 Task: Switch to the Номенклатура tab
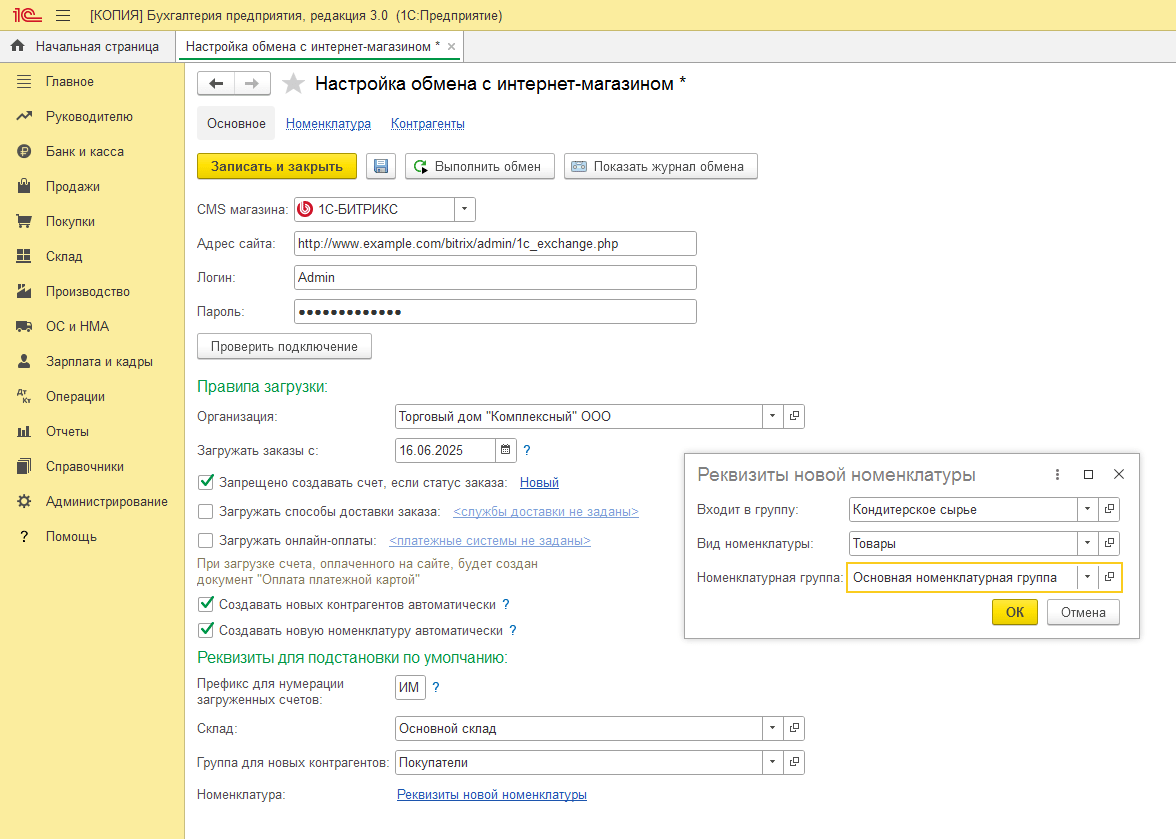coord(328,124)
